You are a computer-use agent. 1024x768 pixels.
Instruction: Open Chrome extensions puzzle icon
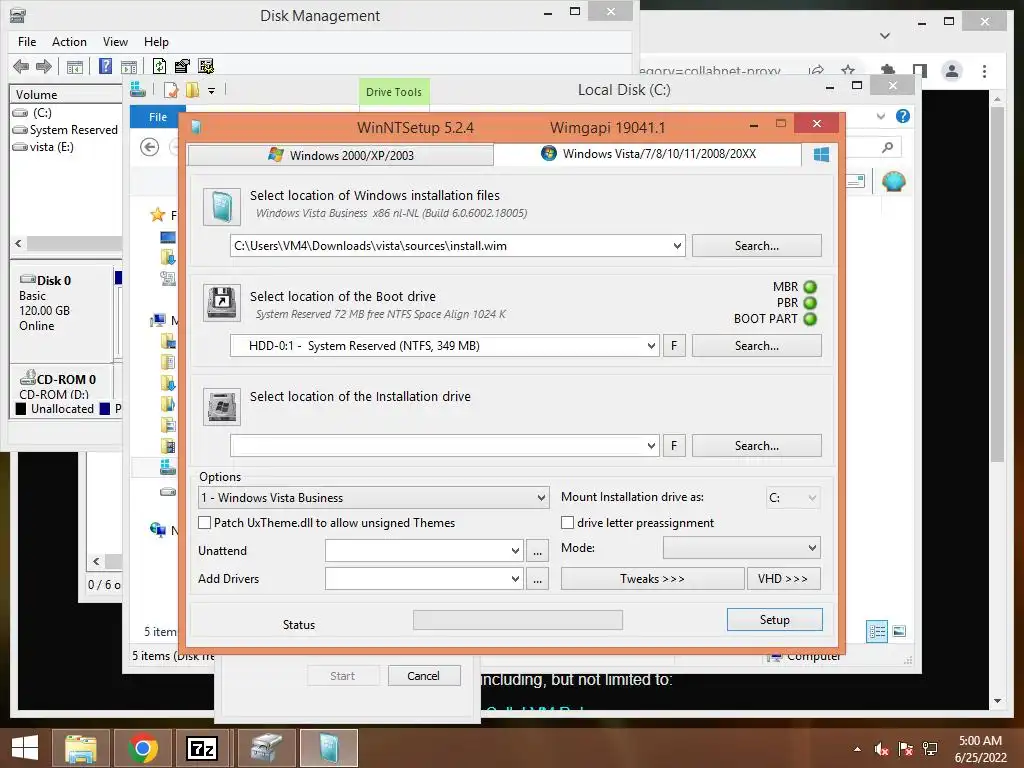pos(888,71)
